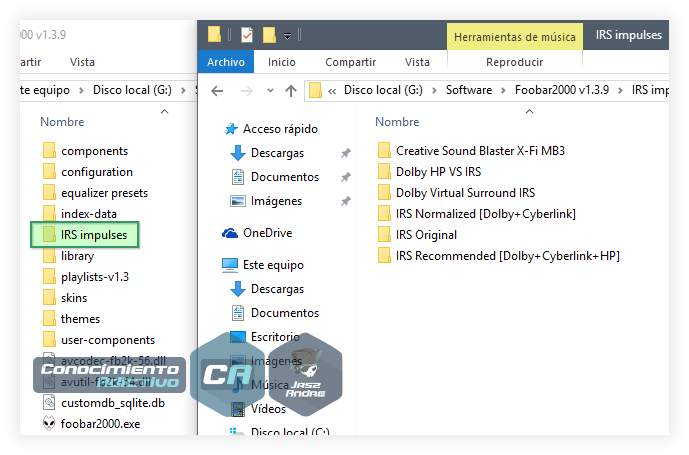Select IRS Normalized [Dolby+Cyberlink] folder
Viewport: 689px width, 455px height.
[x=476, y=214]
